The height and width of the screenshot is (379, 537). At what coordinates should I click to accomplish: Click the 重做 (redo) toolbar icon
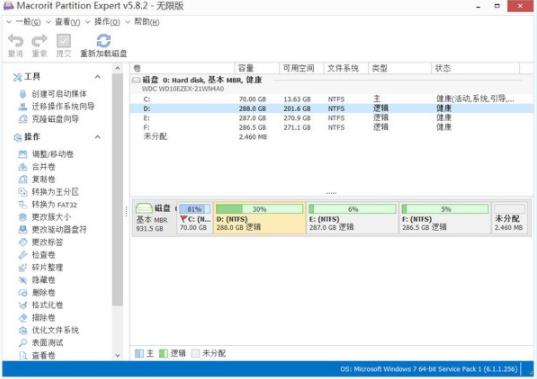39,41
